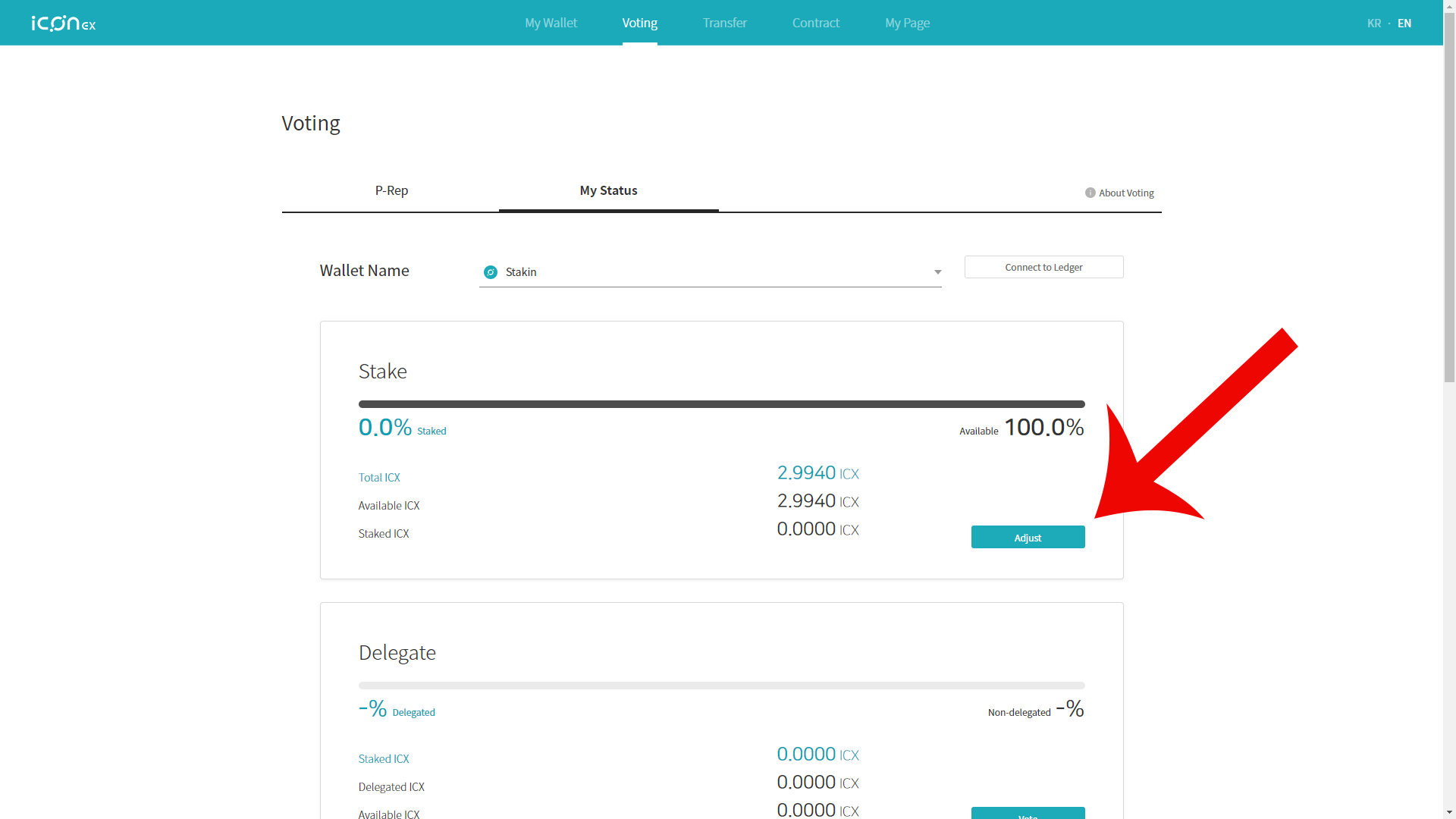Go to the Transfer menu
The image size is (1456, 819).
[x=724, y=23]
